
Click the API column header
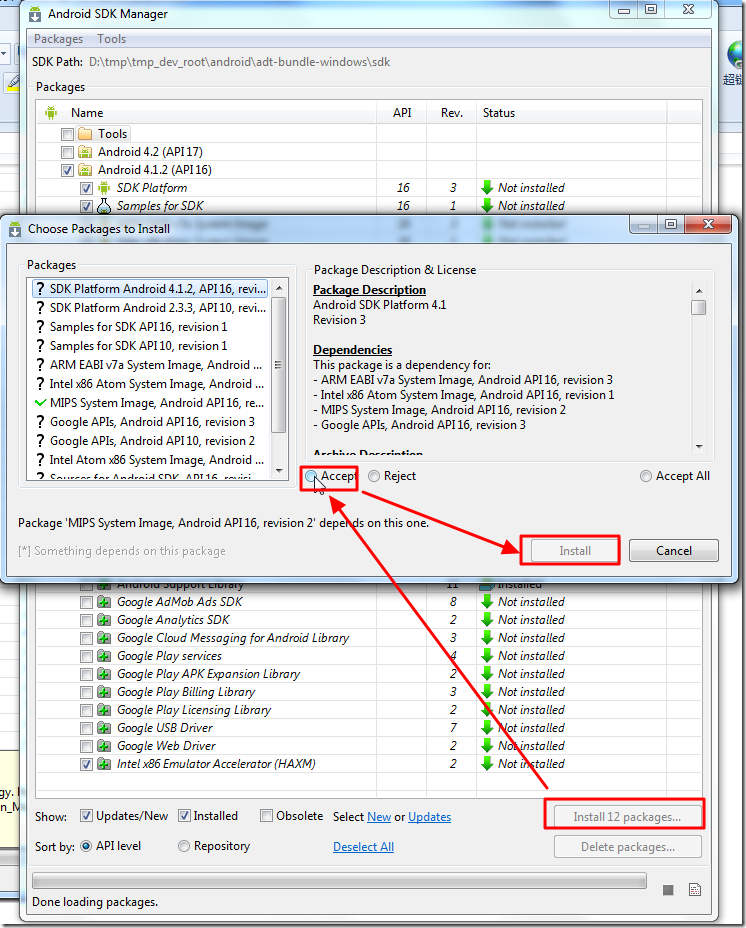click(402, 113)
